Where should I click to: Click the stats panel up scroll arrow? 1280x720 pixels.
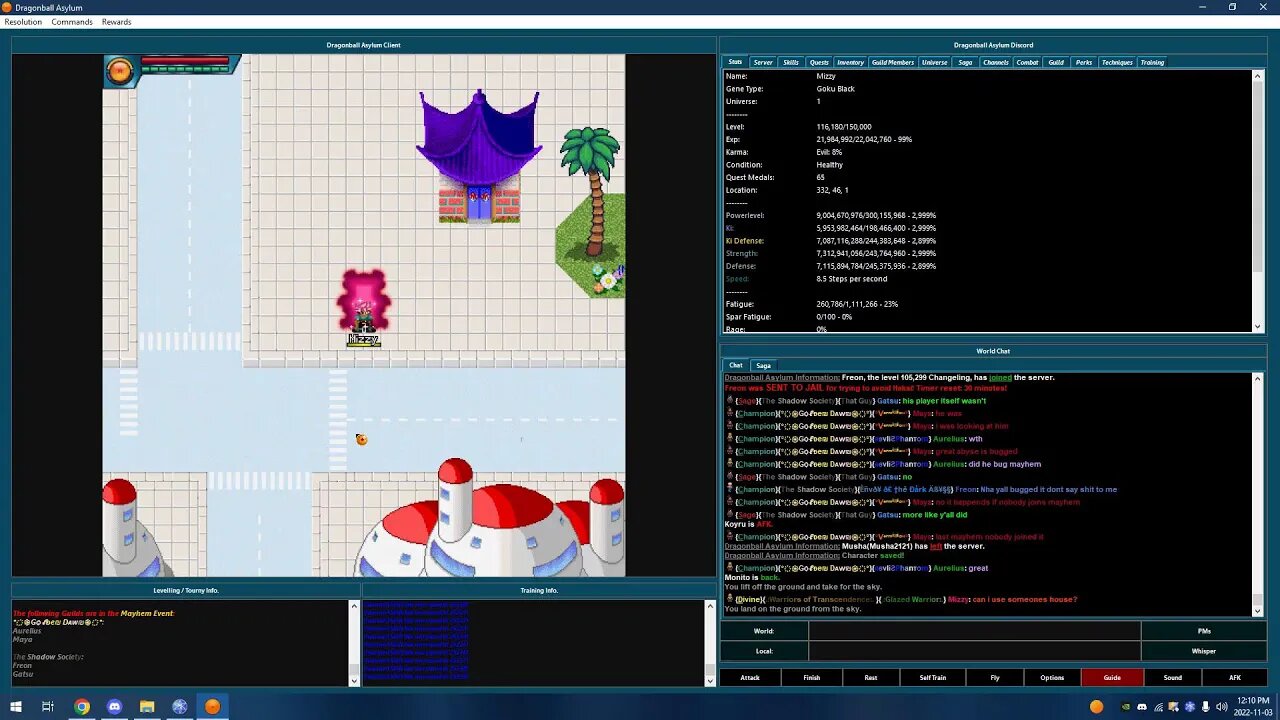(x=1258, y=75)
